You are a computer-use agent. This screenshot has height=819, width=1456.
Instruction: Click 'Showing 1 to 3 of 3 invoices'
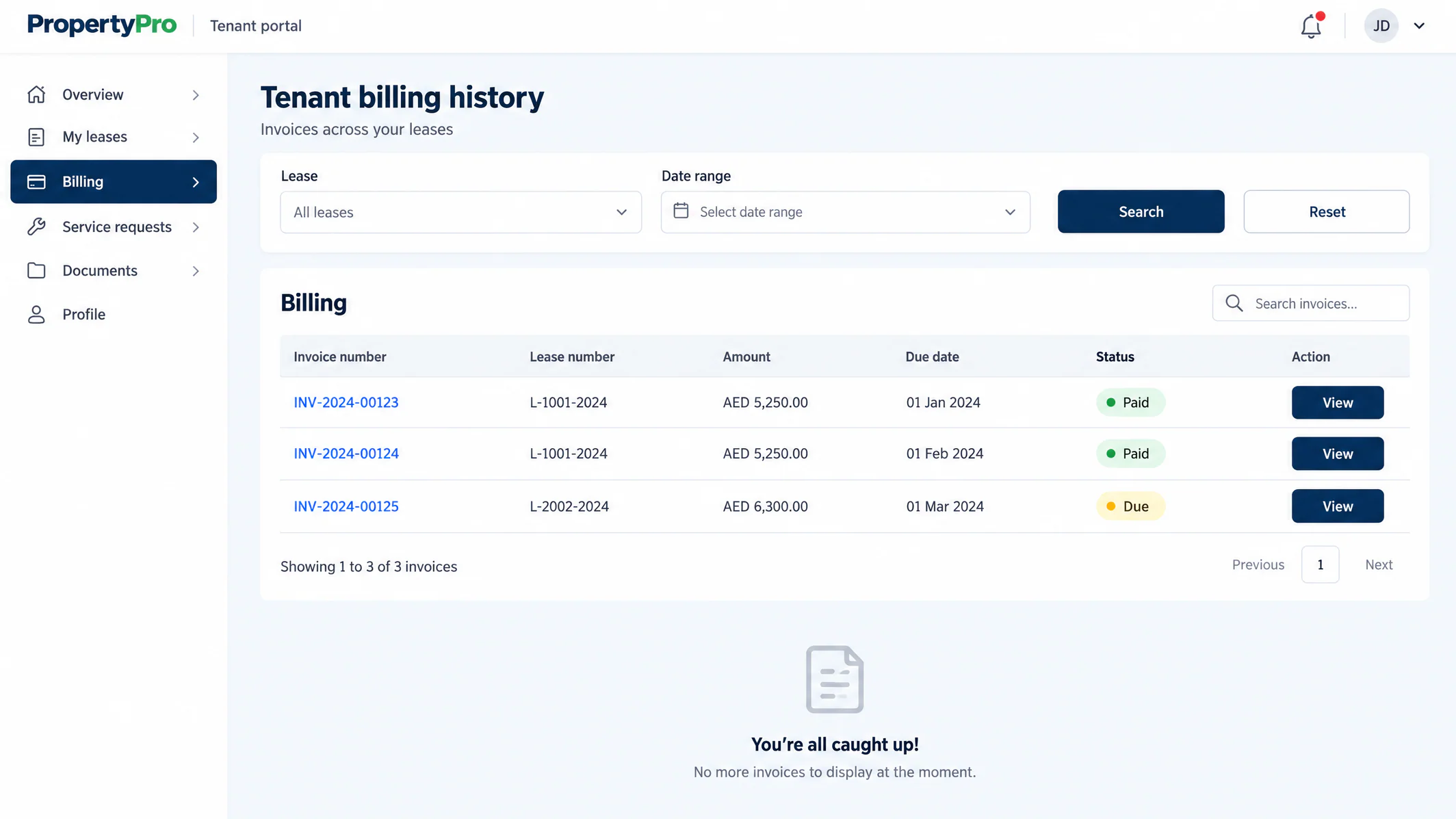(x=368, y=567)
